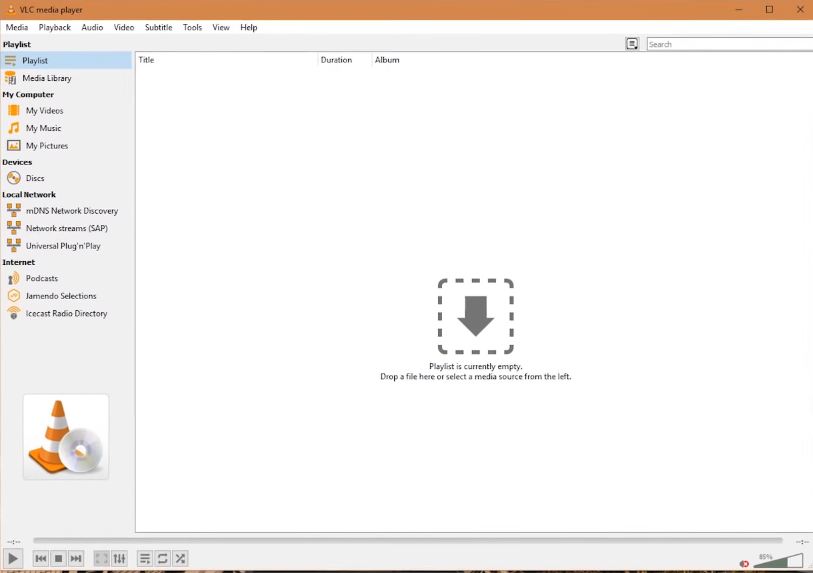
Task: Open the View menu
Action: click(x=221, y=27)
